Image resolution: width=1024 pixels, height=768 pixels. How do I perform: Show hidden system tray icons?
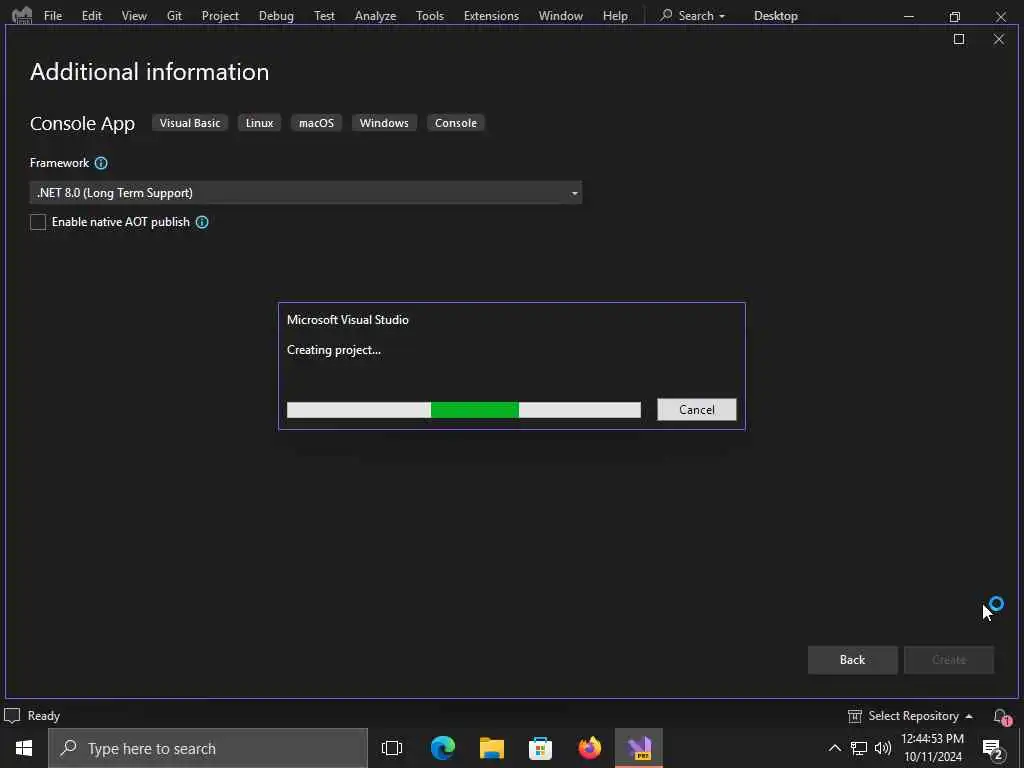point(834,748)
